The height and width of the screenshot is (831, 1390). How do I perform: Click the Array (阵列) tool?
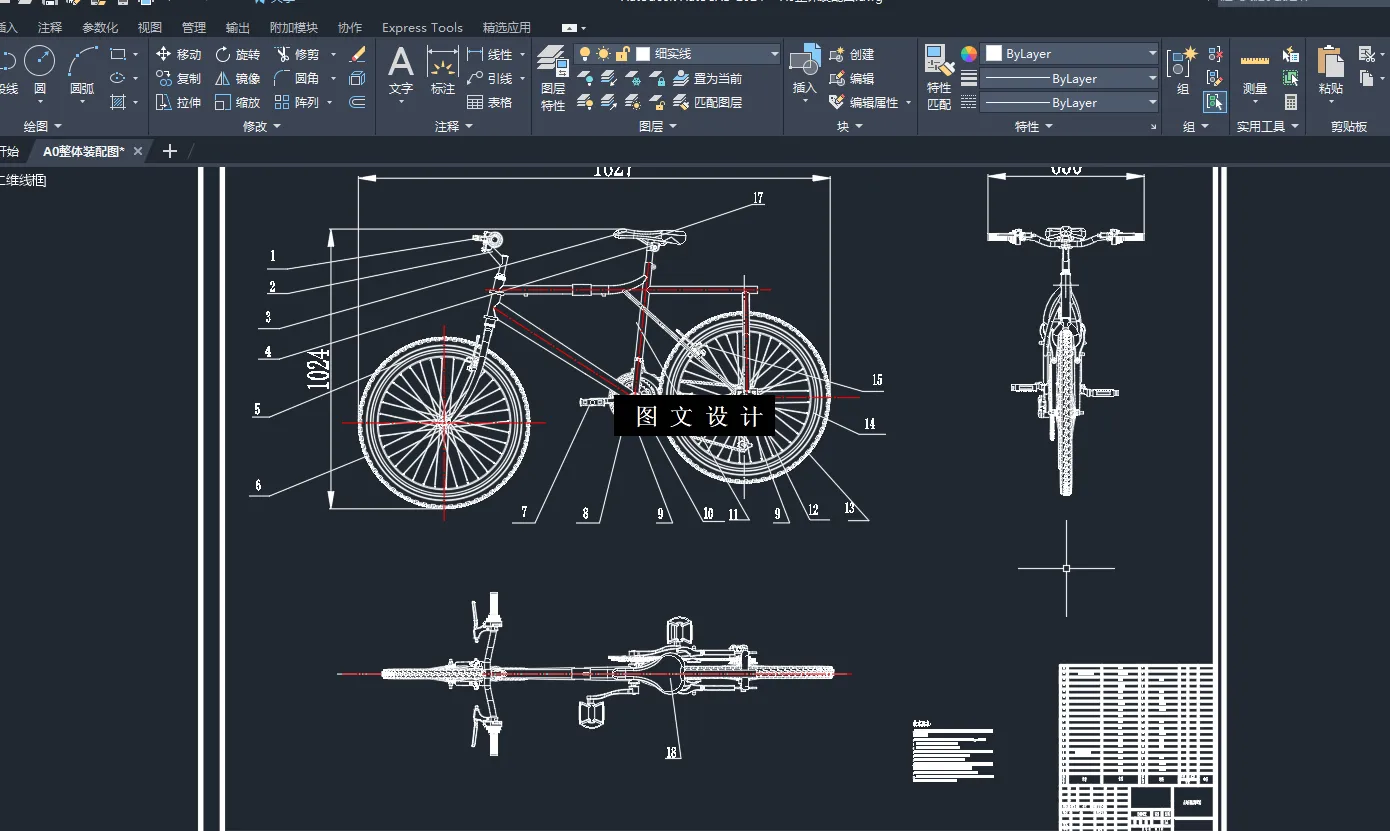[297, 102]
